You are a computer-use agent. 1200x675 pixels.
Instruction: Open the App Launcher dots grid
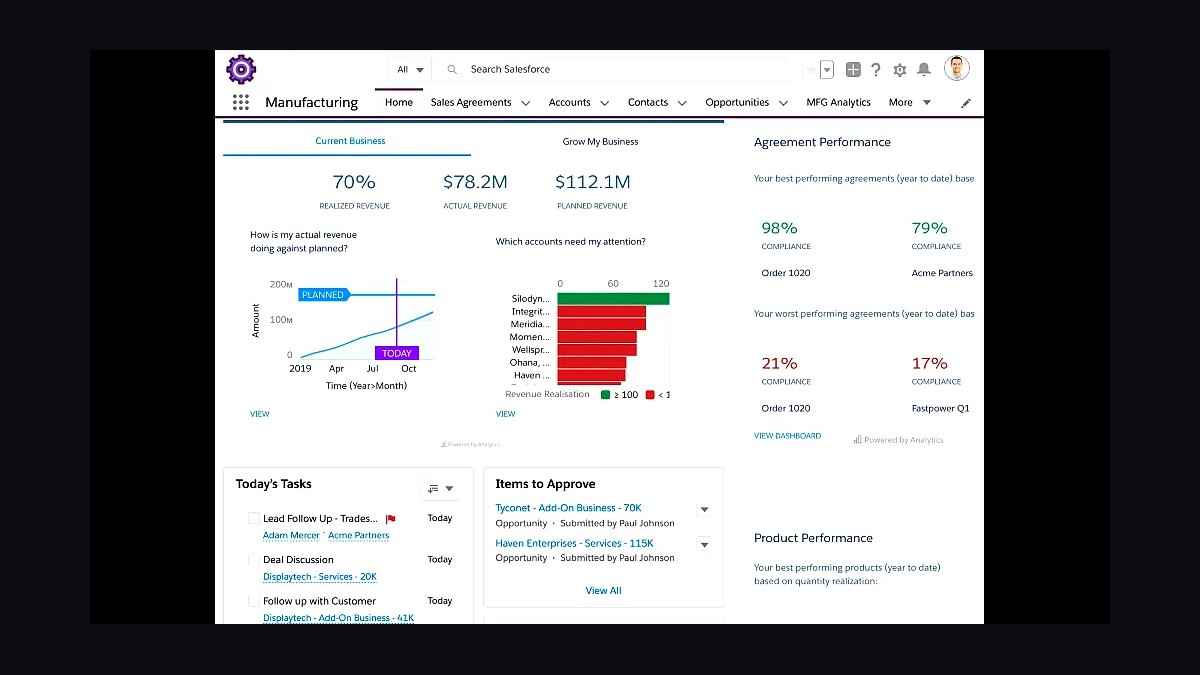[240, 102]
